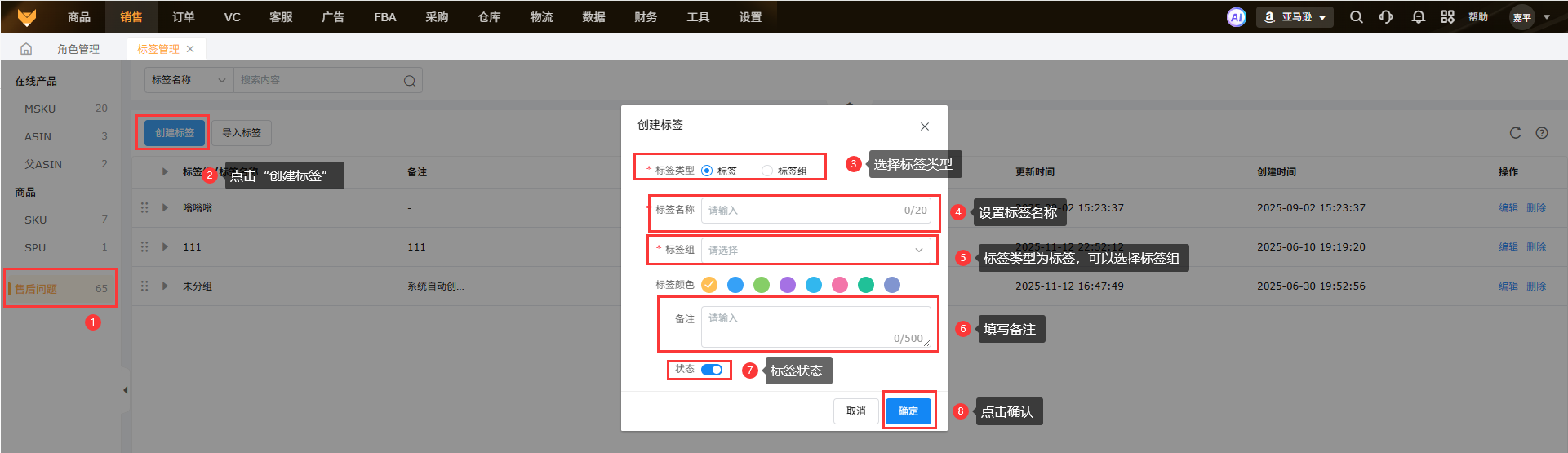
Task: Open the FBA top menu
Action: pyautogui.click(x=385, y=17)
